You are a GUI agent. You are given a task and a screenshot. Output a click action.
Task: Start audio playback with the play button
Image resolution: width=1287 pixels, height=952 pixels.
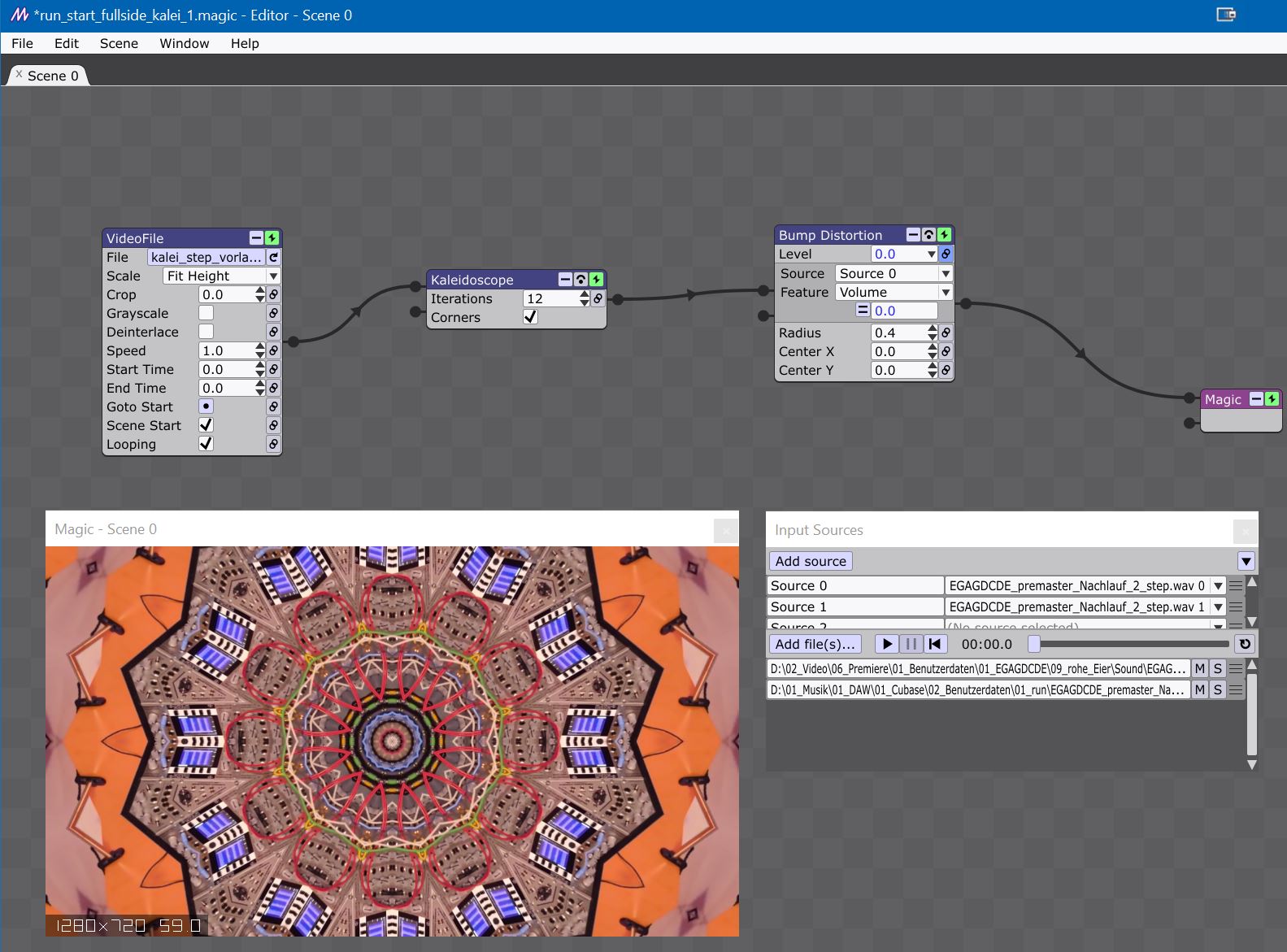[x=887, y=644]
